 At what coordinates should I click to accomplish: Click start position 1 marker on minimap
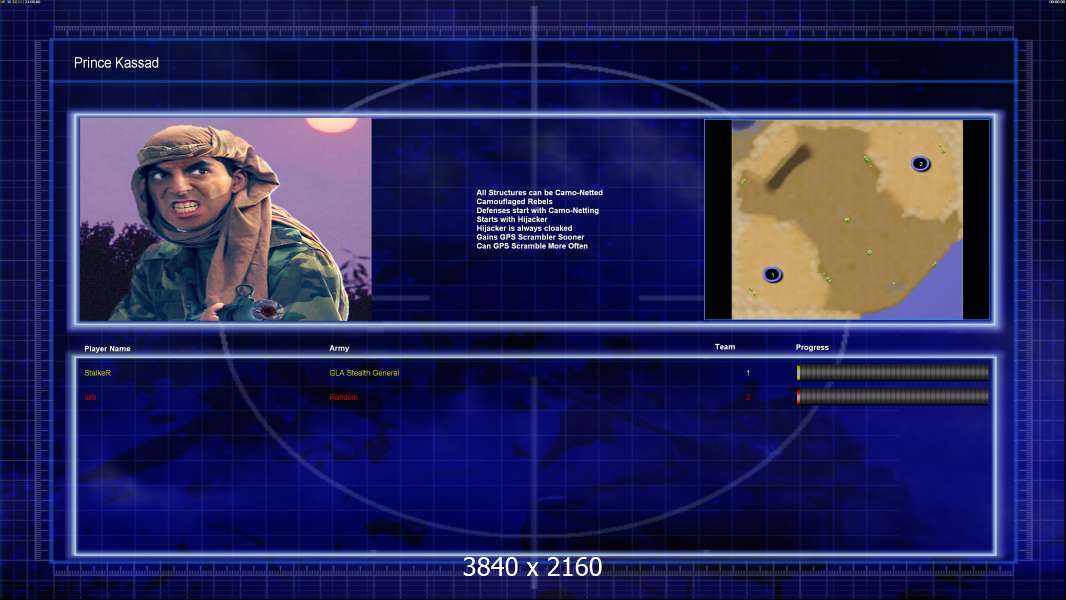pos(772,275)
